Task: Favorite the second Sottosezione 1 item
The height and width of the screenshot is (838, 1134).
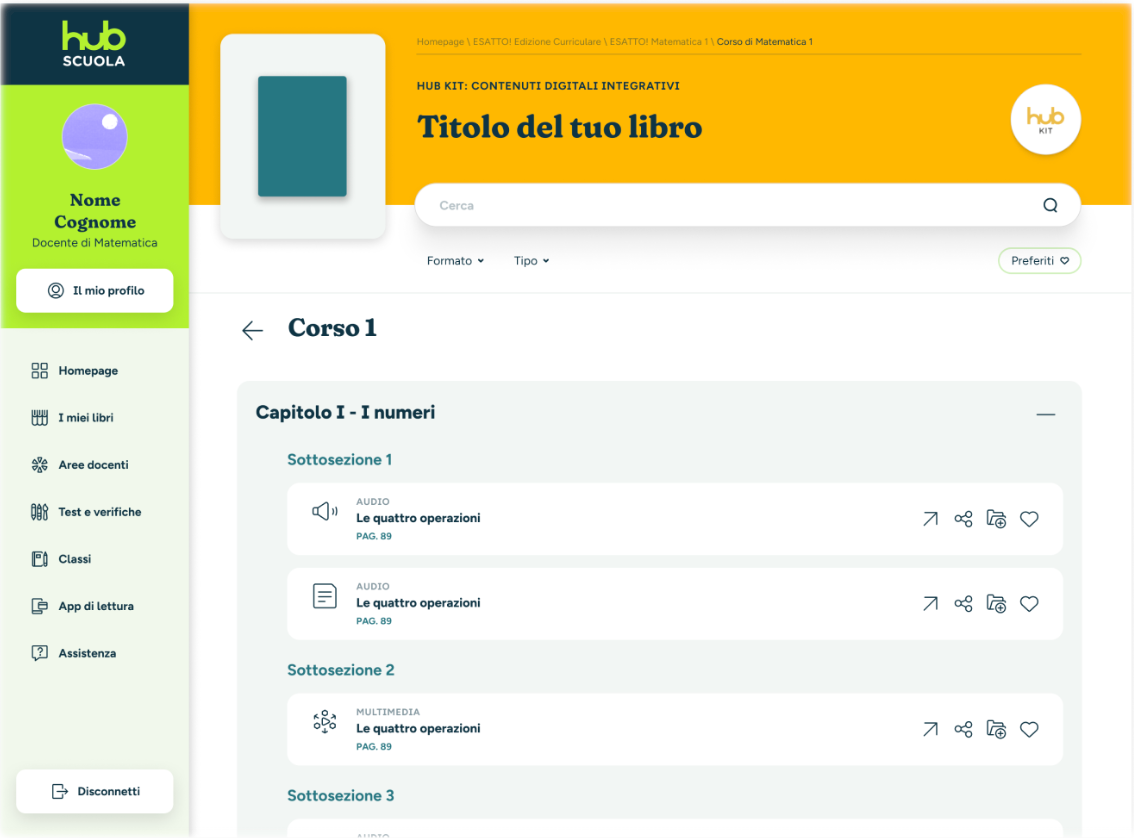Action: click(1029, 604)
